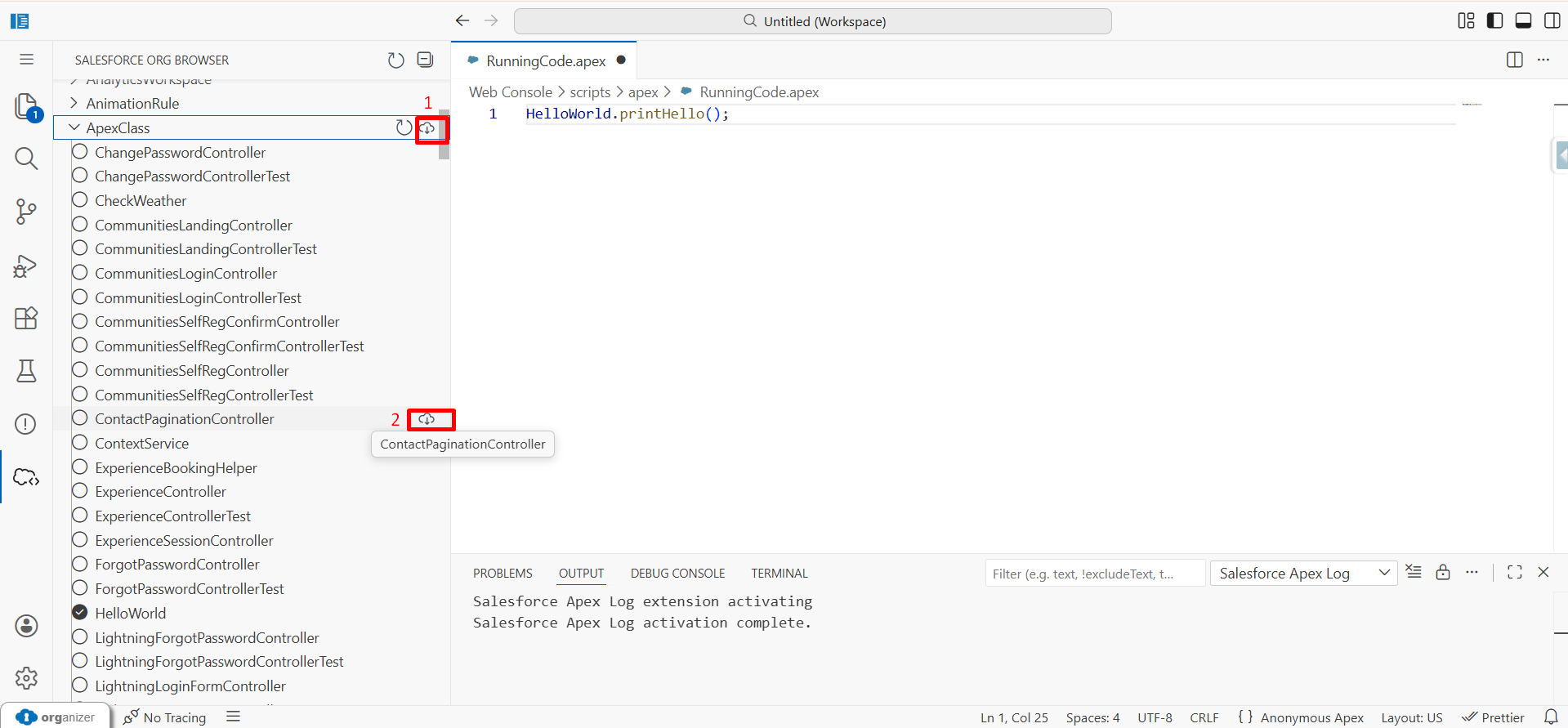Select the CheckWeather class radio circle
The image size is (1568, 728).
(80, 199)
